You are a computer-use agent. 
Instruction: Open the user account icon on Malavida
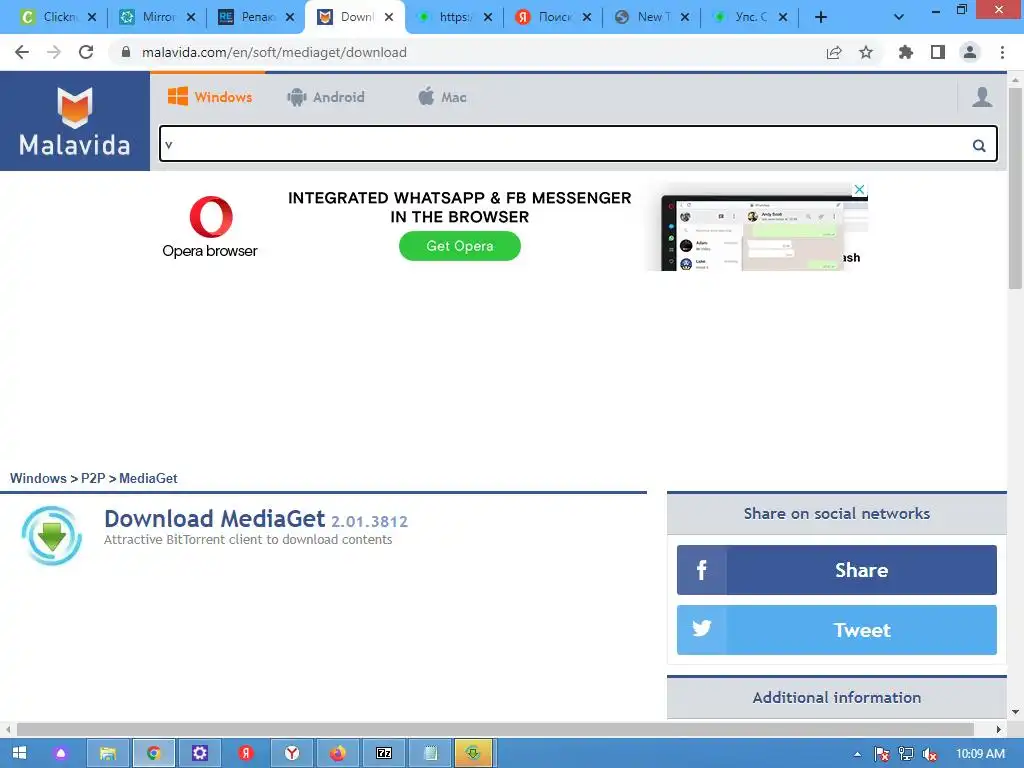[x=982, y=97]
